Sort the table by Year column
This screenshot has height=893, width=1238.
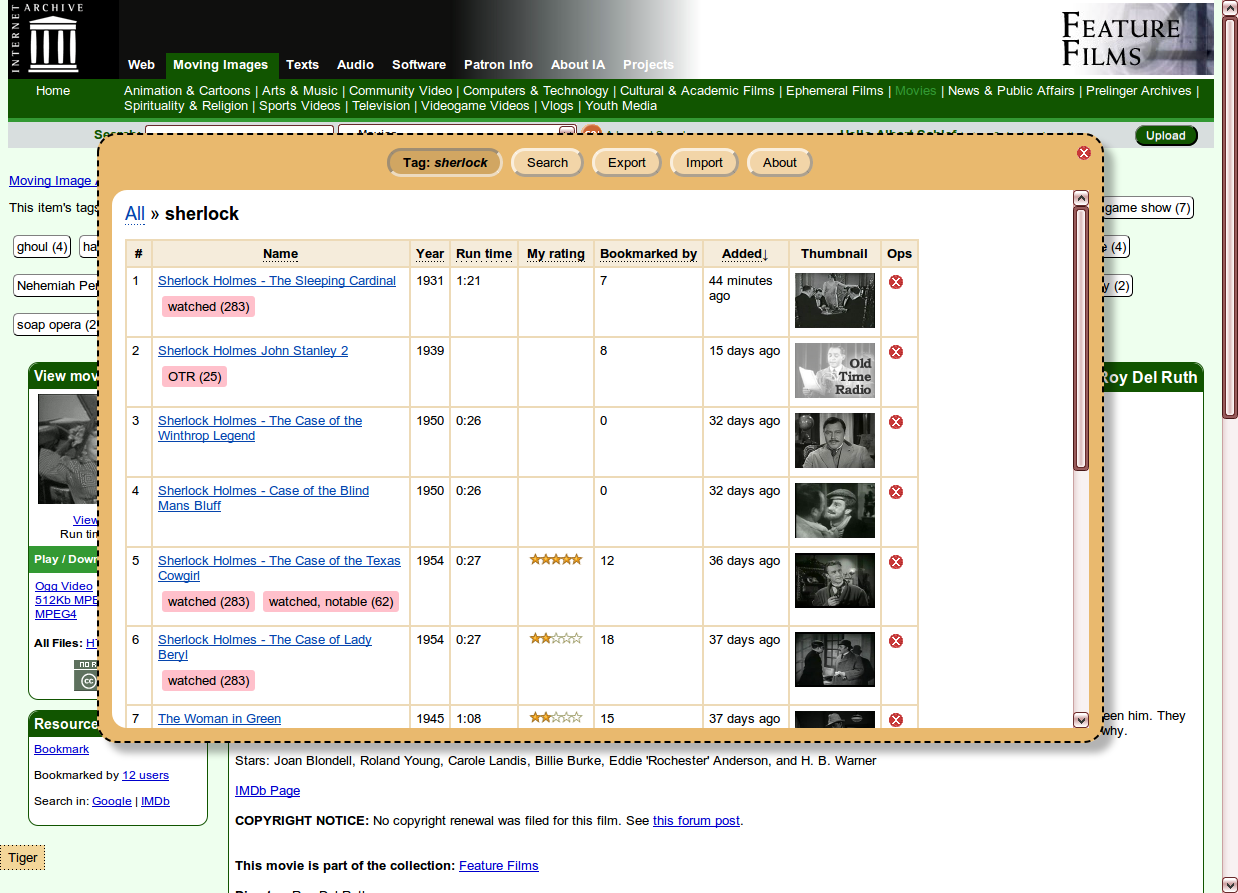coord(430,254)
